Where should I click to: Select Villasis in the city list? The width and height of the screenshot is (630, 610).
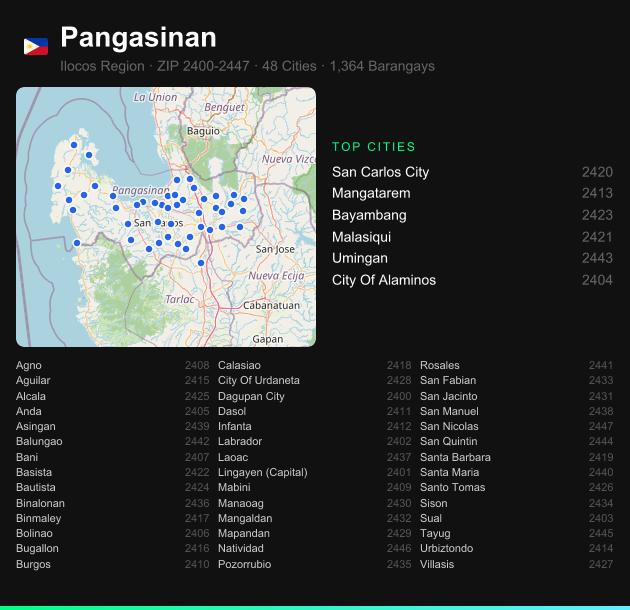click(x=517, y=564)
